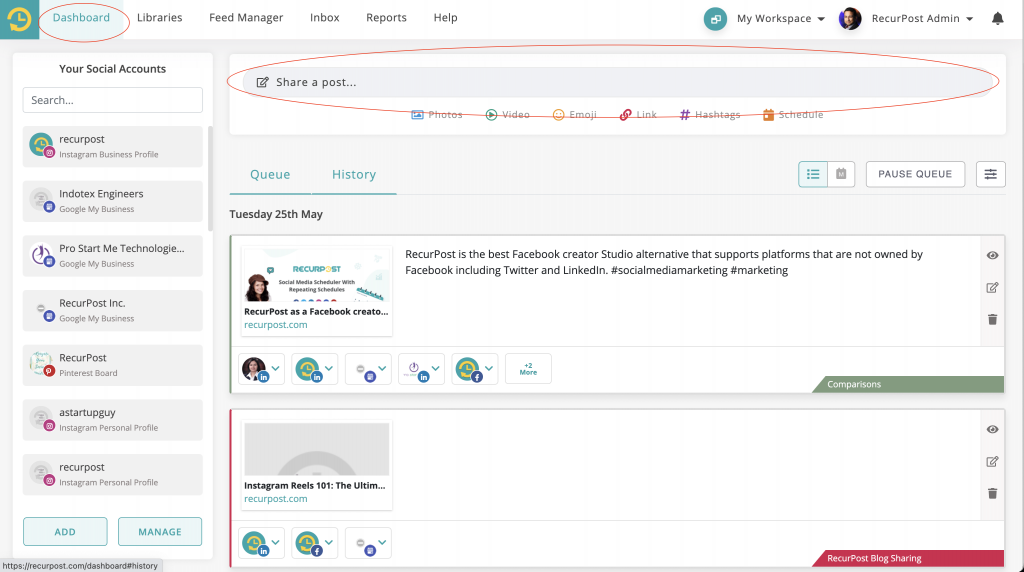Open recurpost.com link in first post
The height and width of the screenshot is (572, 1024).
coord(276,325)
